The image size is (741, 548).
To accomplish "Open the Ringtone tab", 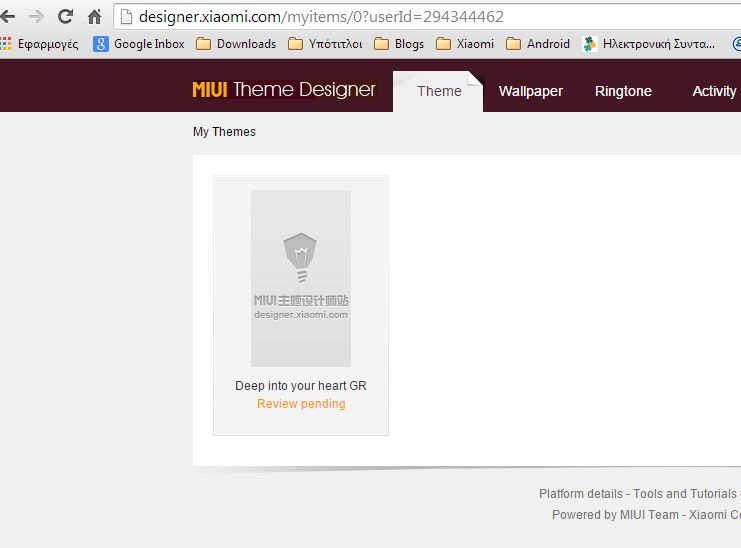I will [x=623, y=91].
